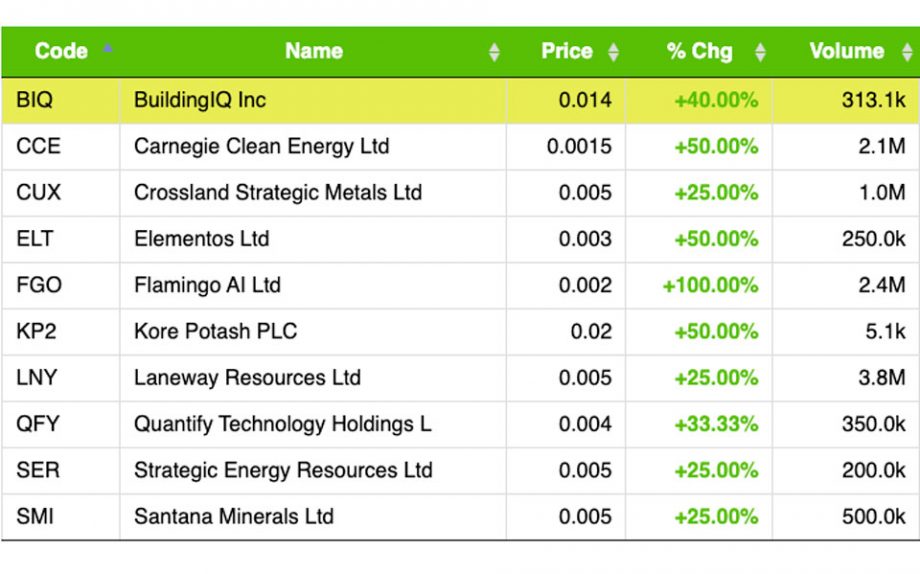Click Carnegie's +50.00% change value
This screenshot has width=920, height=574.
pyautogui.click(x=716, y=146)
